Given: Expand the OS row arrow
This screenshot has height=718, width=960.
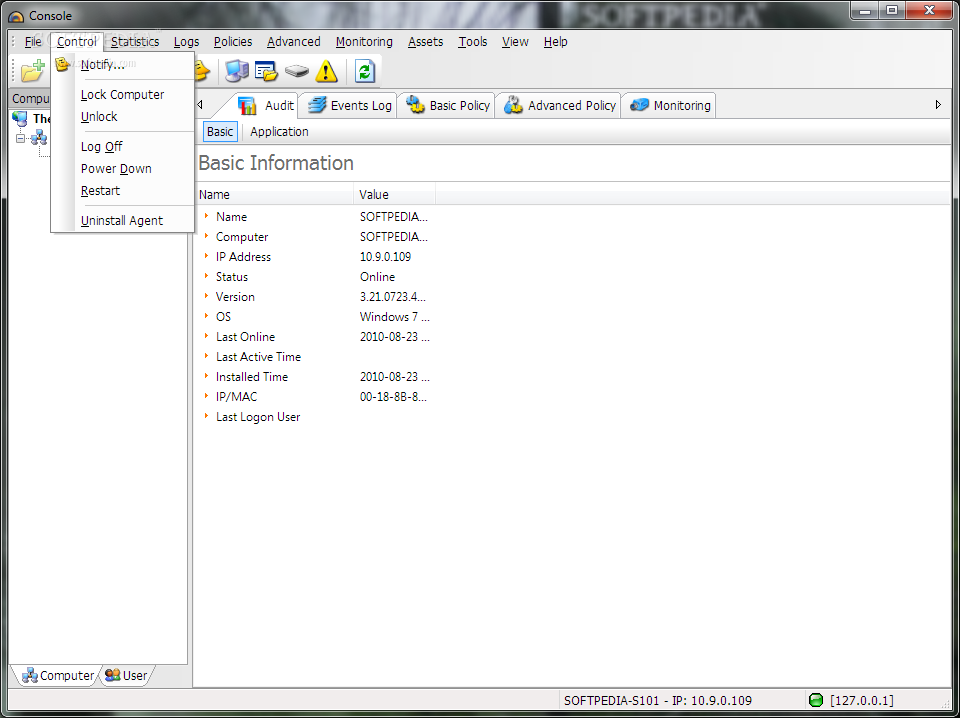Looking at the screenshot, I should (x=206, y=316).
